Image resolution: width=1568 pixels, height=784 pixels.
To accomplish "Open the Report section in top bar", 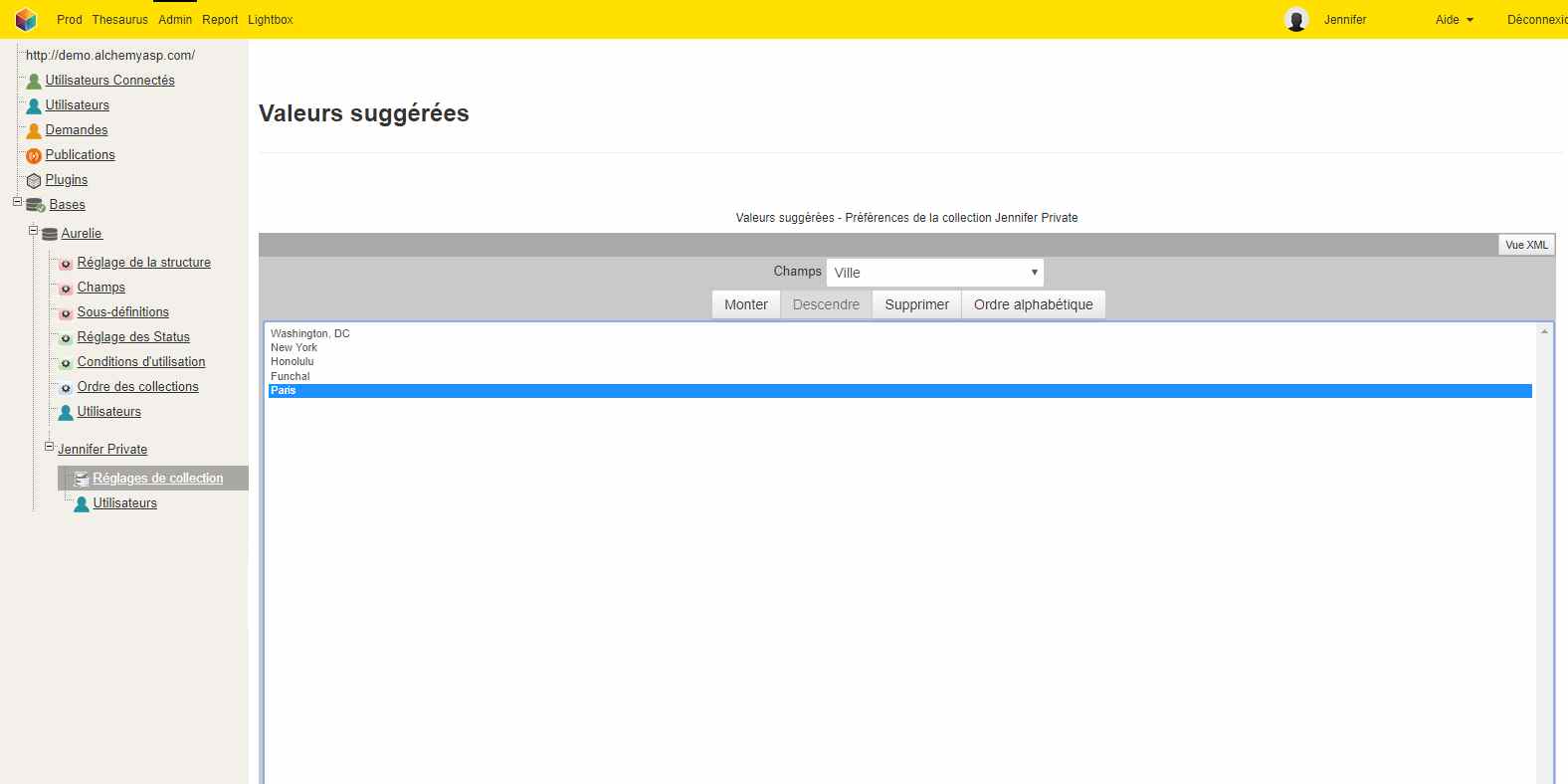I will [x=220, y=20].
